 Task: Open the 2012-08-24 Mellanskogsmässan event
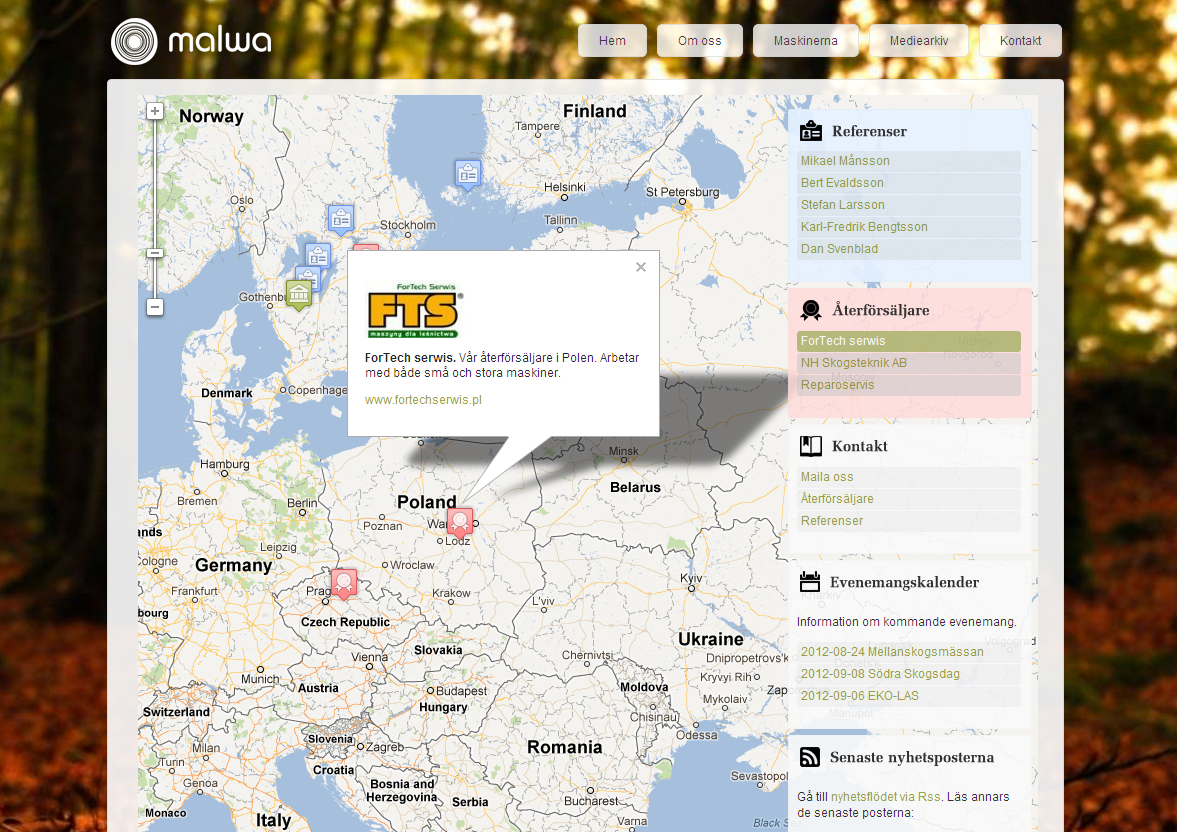click(892, 652)
